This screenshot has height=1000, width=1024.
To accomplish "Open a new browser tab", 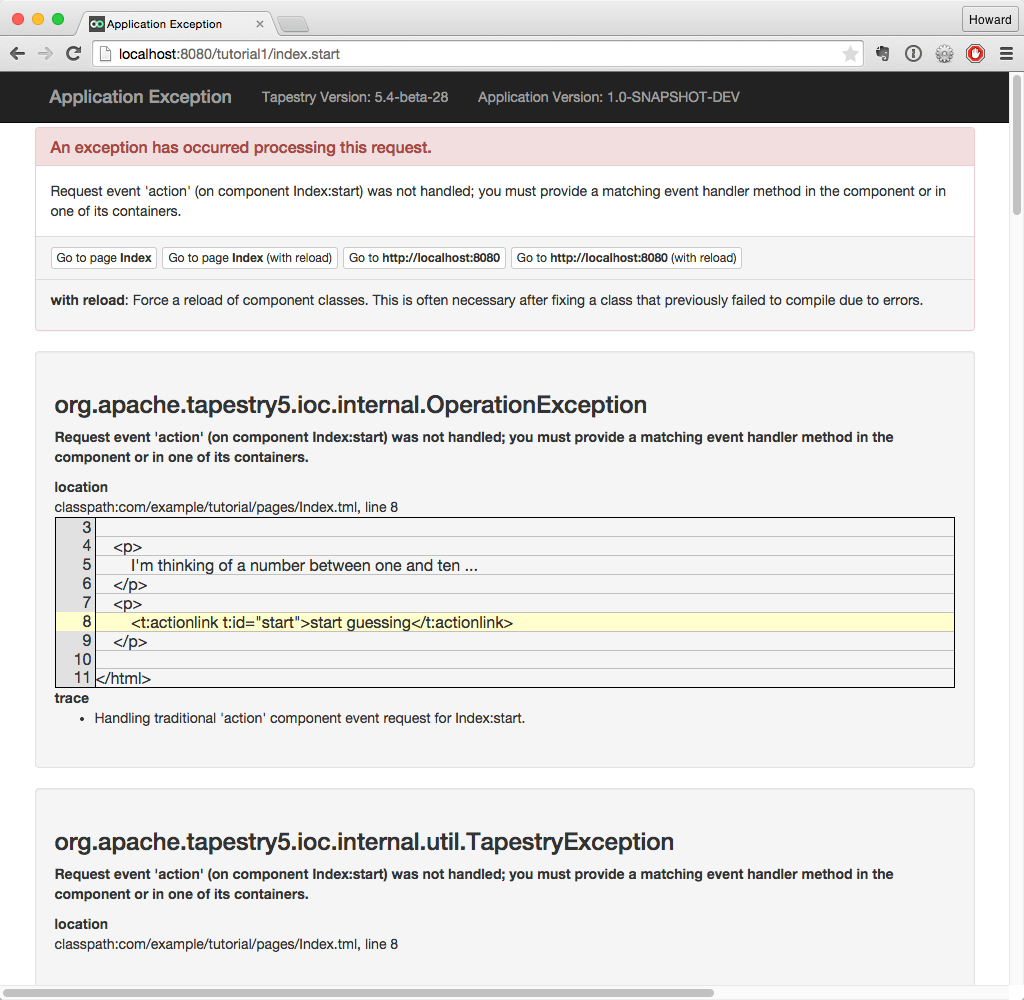I will click(x=292, y=24).
